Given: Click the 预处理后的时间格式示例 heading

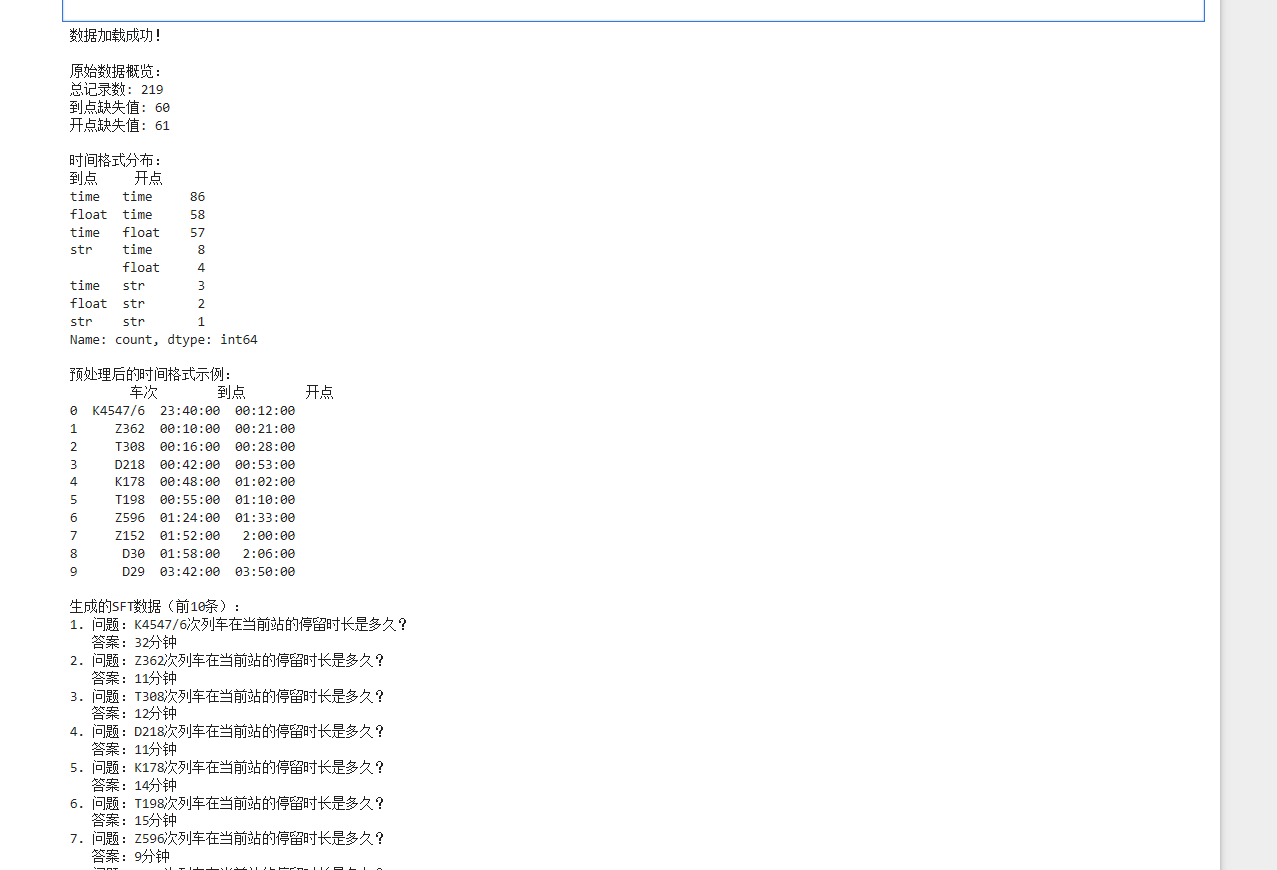Looking at the screenshot, I should tap(150, 374).
